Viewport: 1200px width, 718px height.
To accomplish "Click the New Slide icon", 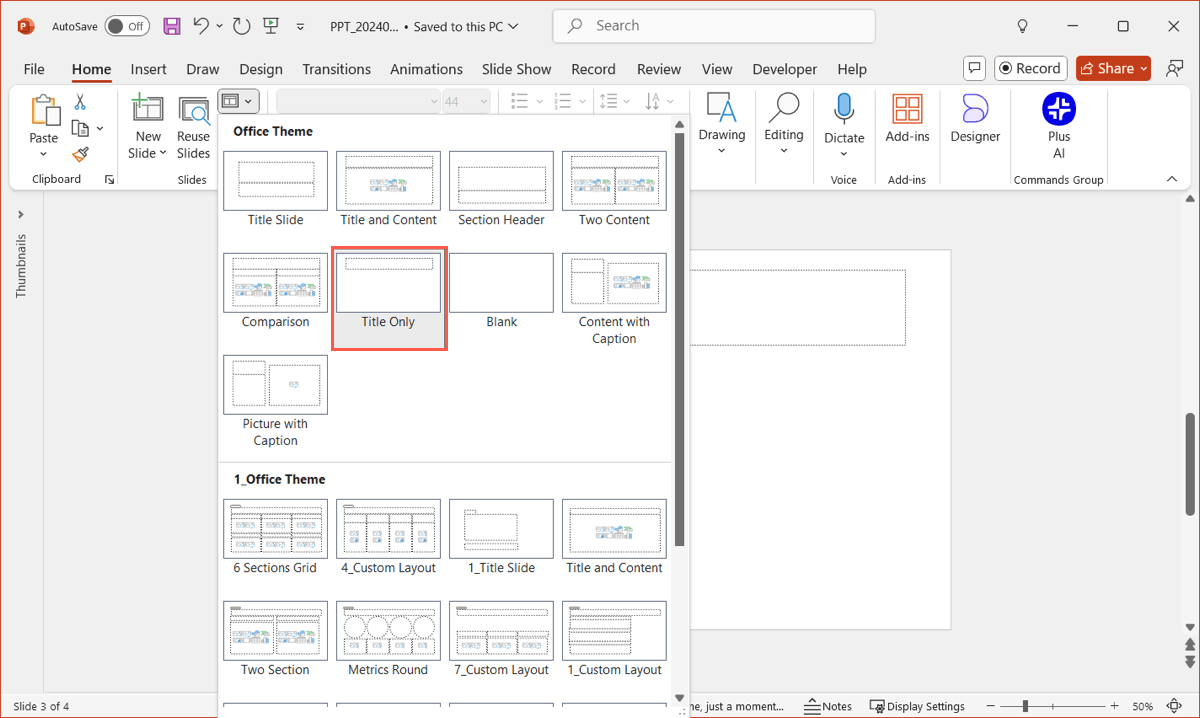I will (x=147, y=109).
